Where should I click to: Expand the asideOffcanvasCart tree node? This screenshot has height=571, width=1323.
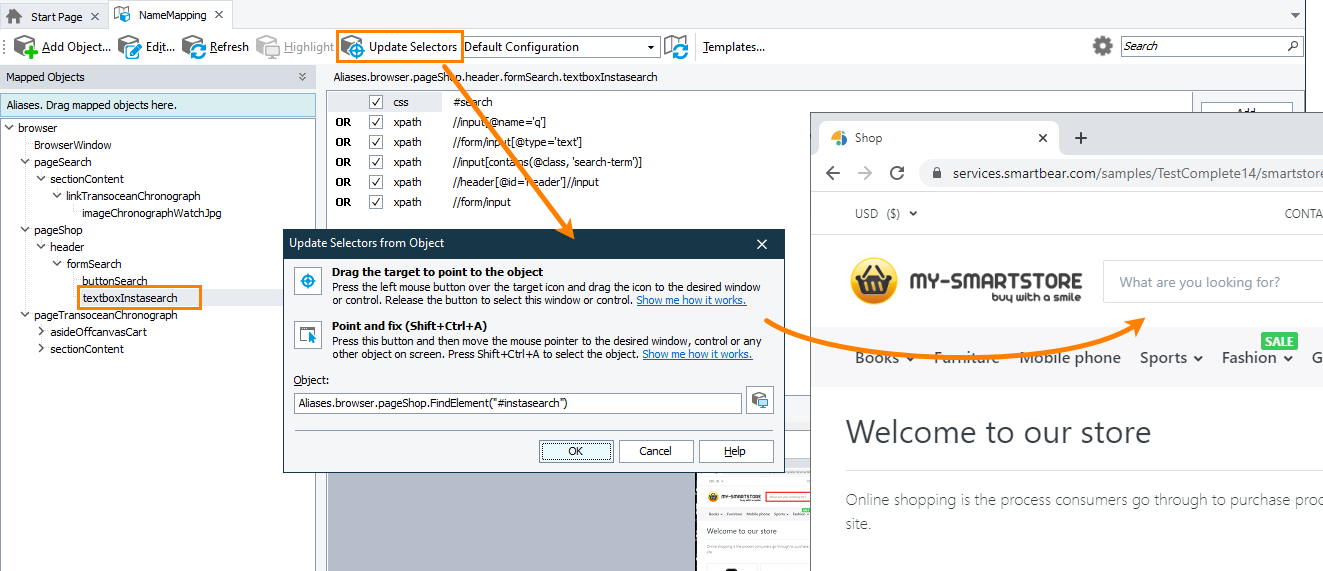pos(41,332)
